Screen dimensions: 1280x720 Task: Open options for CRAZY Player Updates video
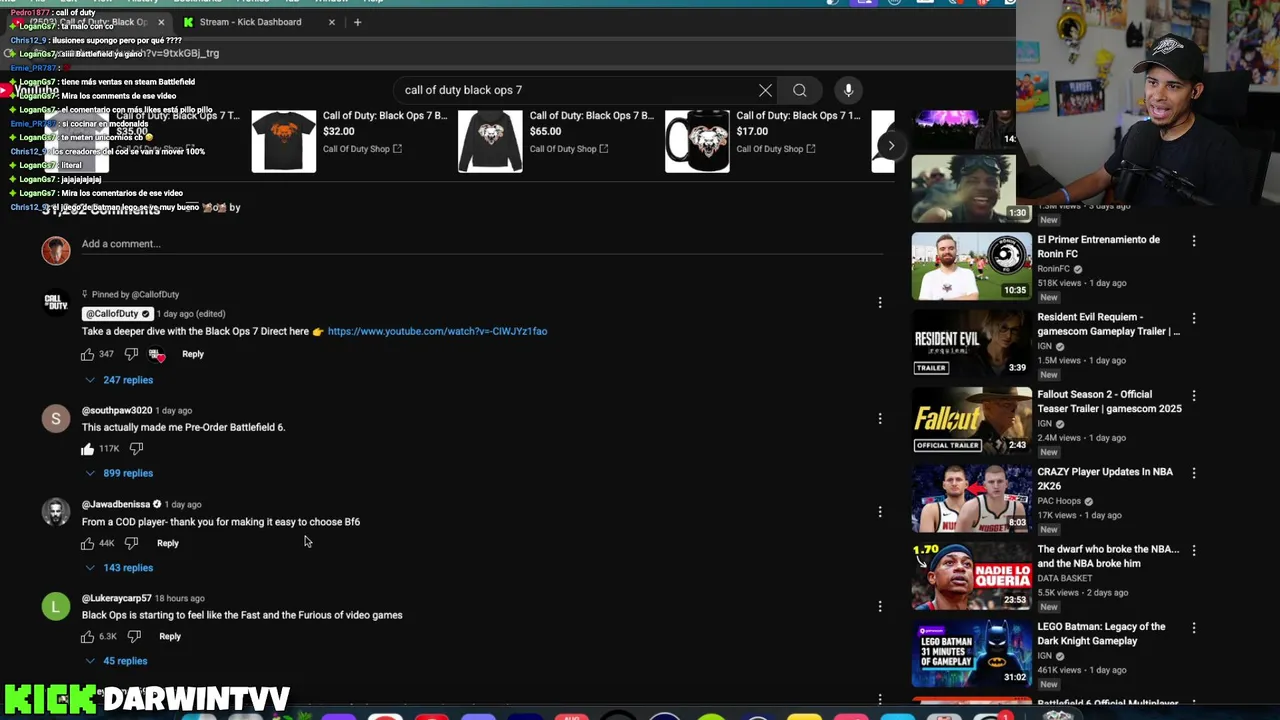[1193, 472]
